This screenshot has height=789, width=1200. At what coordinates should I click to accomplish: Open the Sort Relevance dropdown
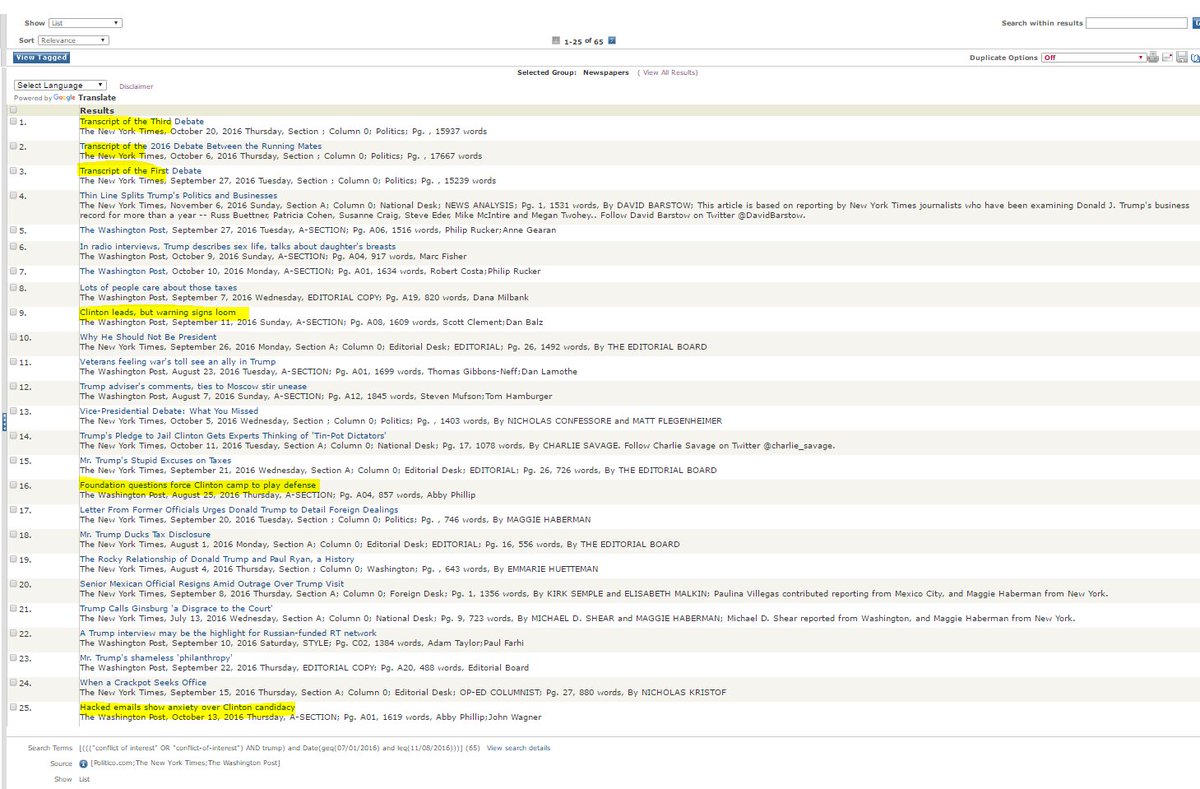click(74, 40)
